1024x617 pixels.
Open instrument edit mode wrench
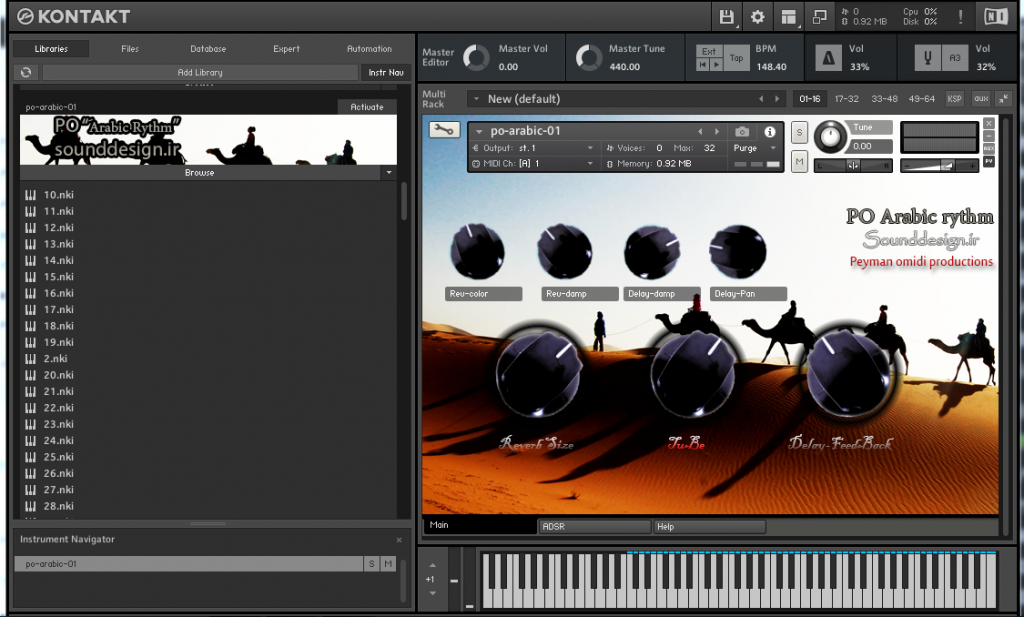(x=443, y=130)
